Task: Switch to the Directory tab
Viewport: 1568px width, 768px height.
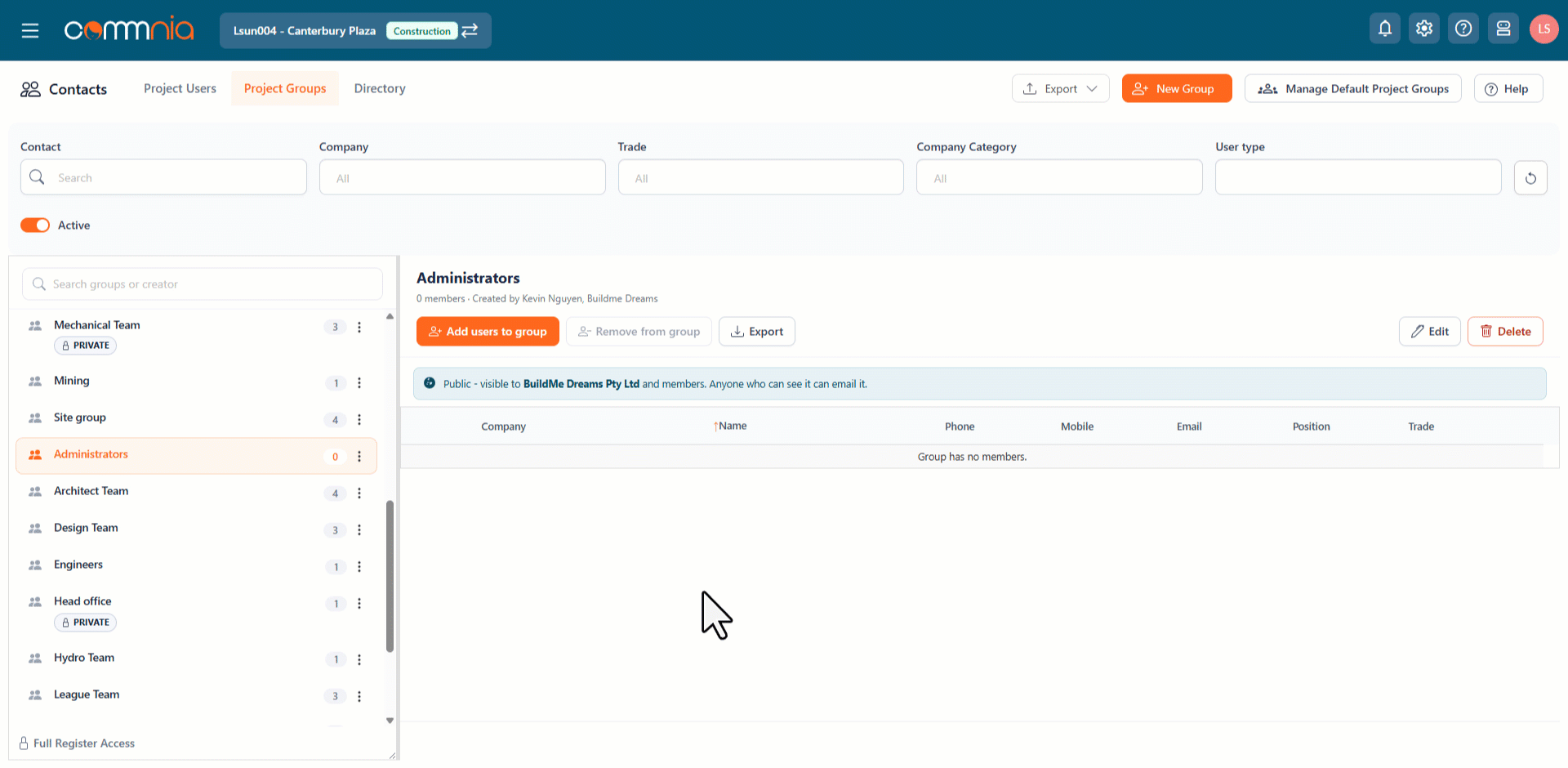Action: [380, 88]
